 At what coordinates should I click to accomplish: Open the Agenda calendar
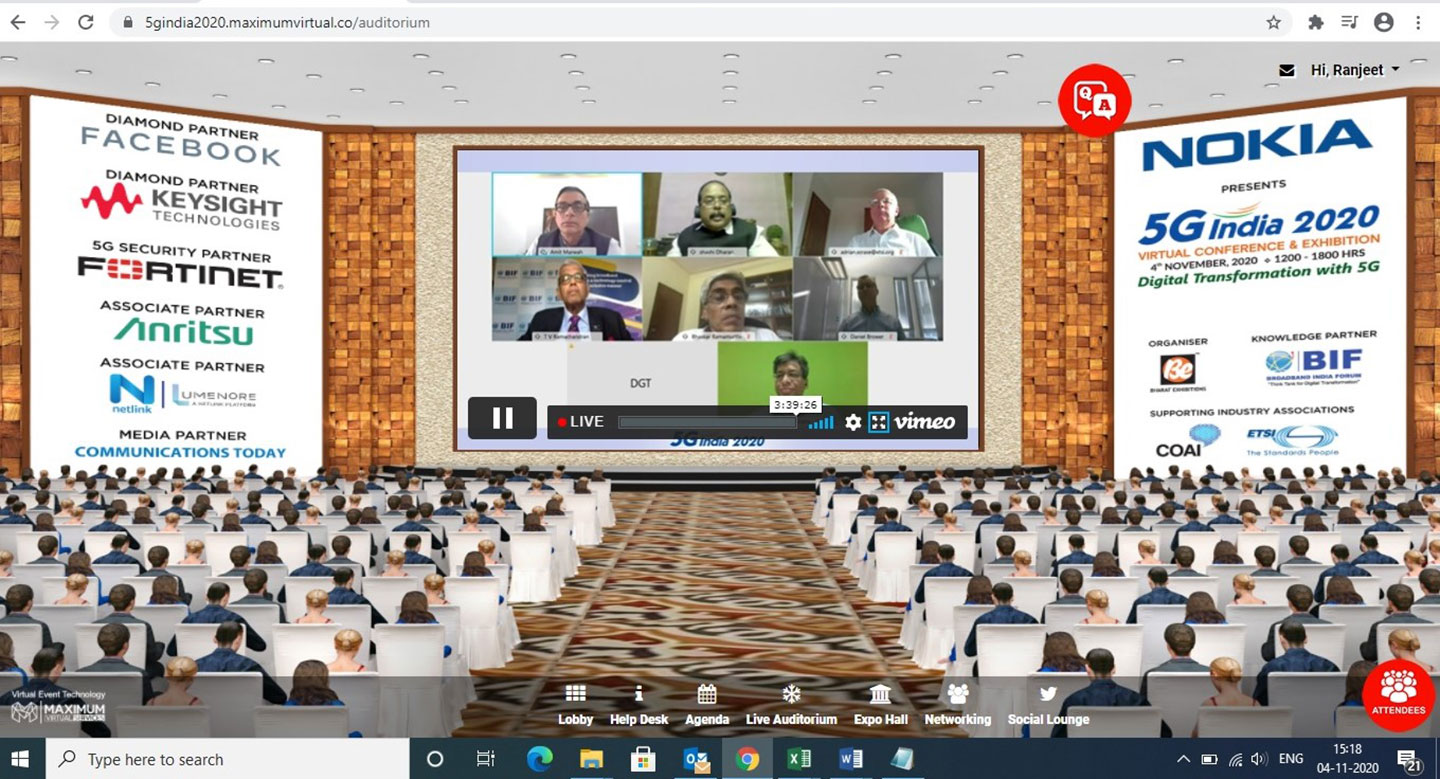pyautogui.click(x=707, y=706)
